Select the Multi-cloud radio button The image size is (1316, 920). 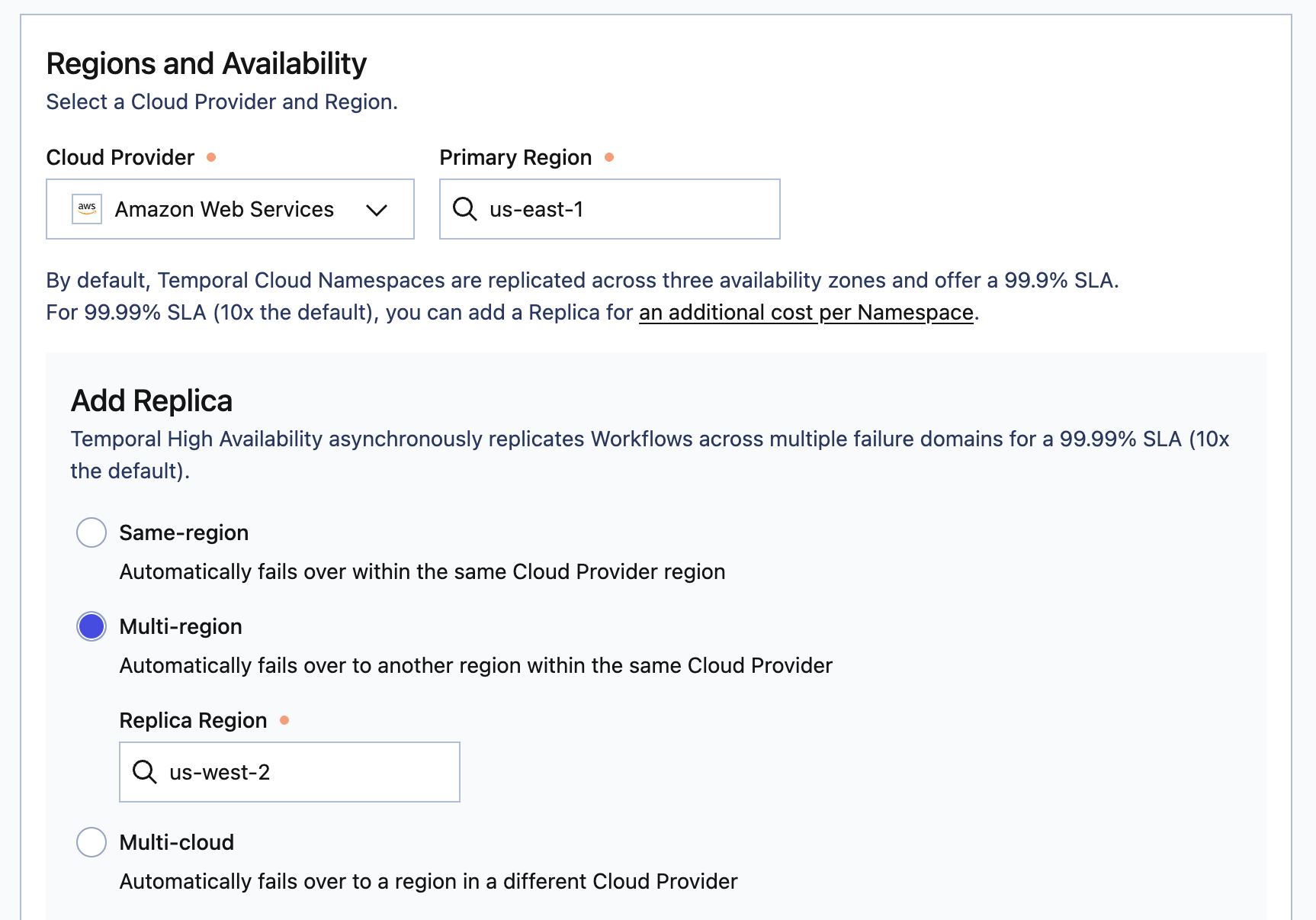pos(91,841)
